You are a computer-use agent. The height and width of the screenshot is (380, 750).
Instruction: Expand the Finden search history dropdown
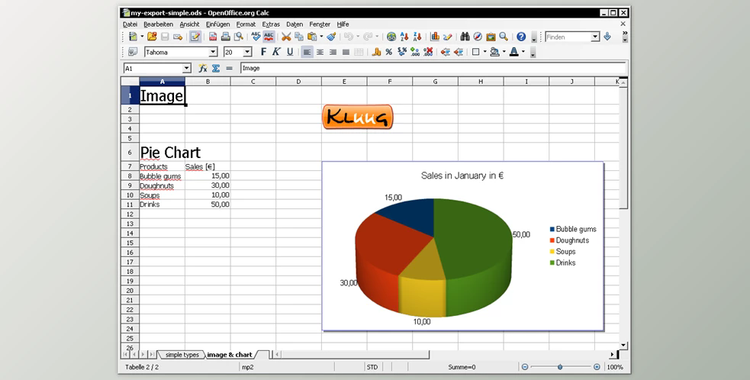pos(595,37)
